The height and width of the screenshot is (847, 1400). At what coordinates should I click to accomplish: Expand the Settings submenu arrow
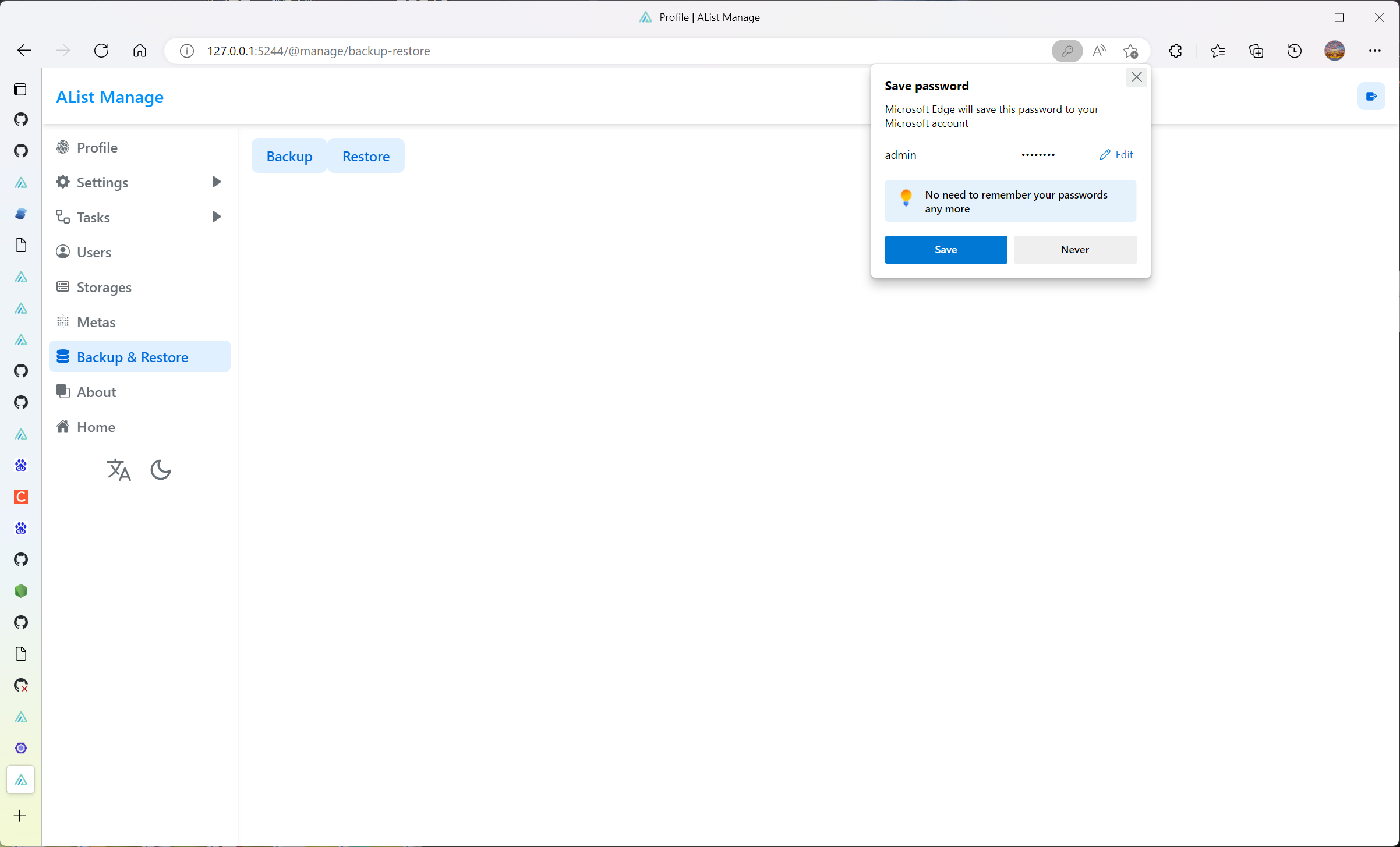pos(216,182)
